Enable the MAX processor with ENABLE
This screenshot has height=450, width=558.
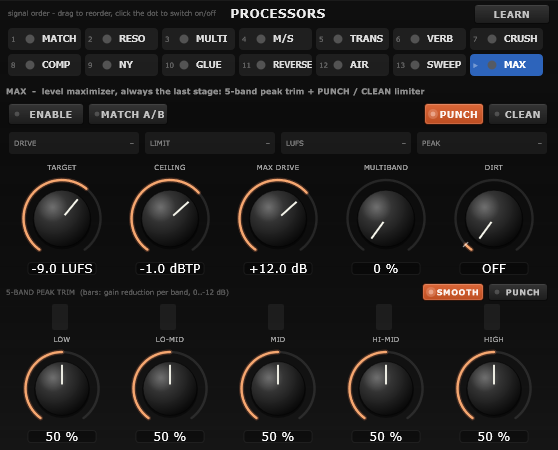pos(46,114)
